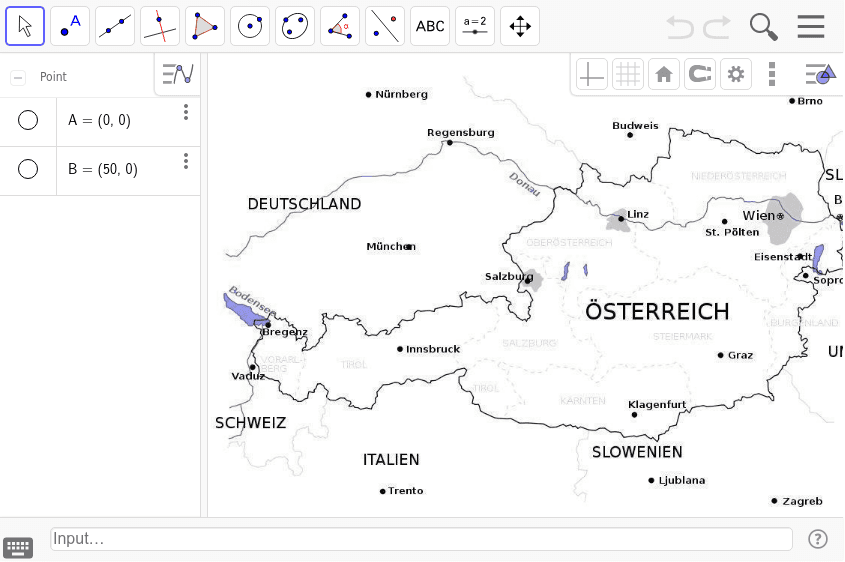Open the graphics view three-dots menu

[x=772, y=74]
